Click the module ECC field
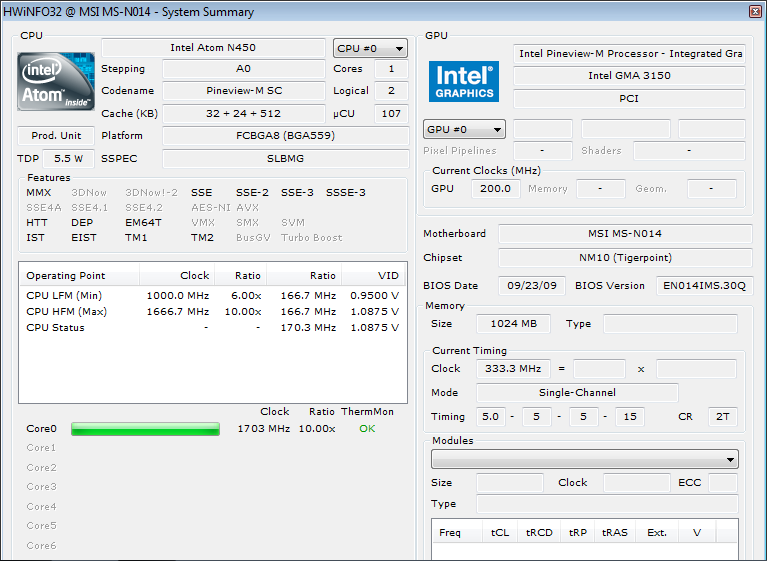Viewport: 767px width, 561px height. click(x=722, y=483)
